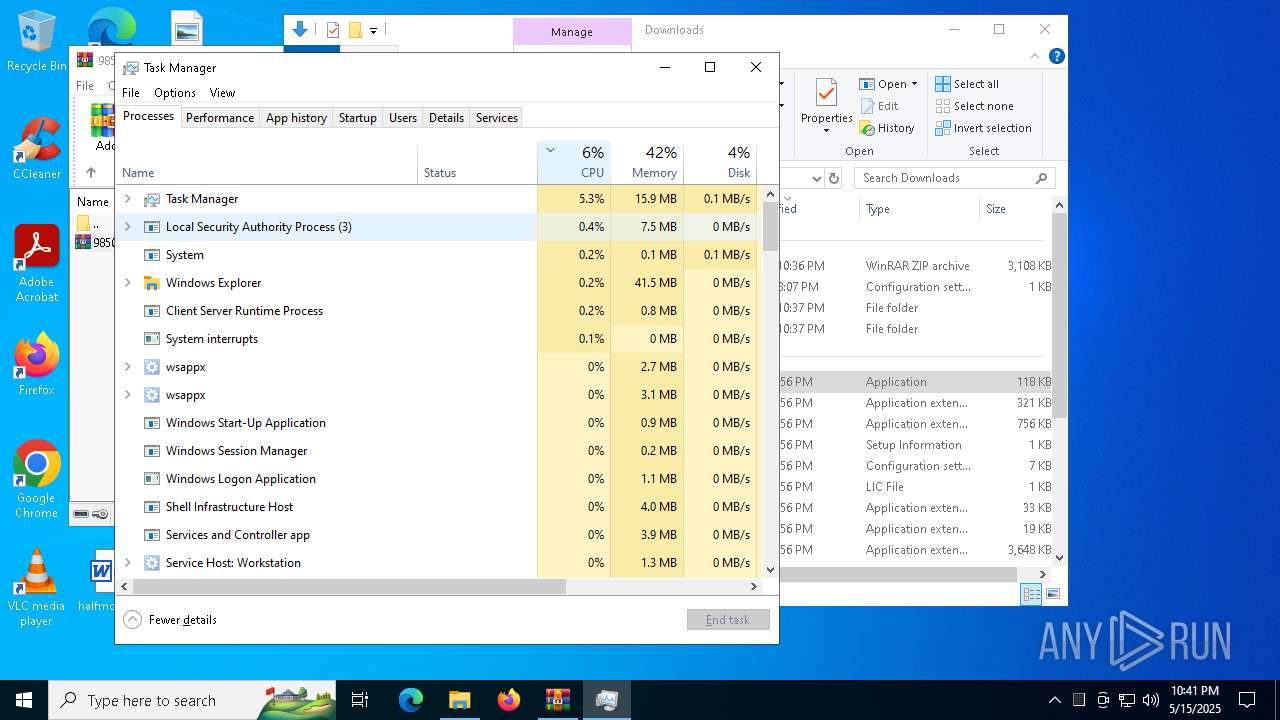Click the Fewer details arrow icon
This screenshot has height=720, width=1280.
coord(132,620)
